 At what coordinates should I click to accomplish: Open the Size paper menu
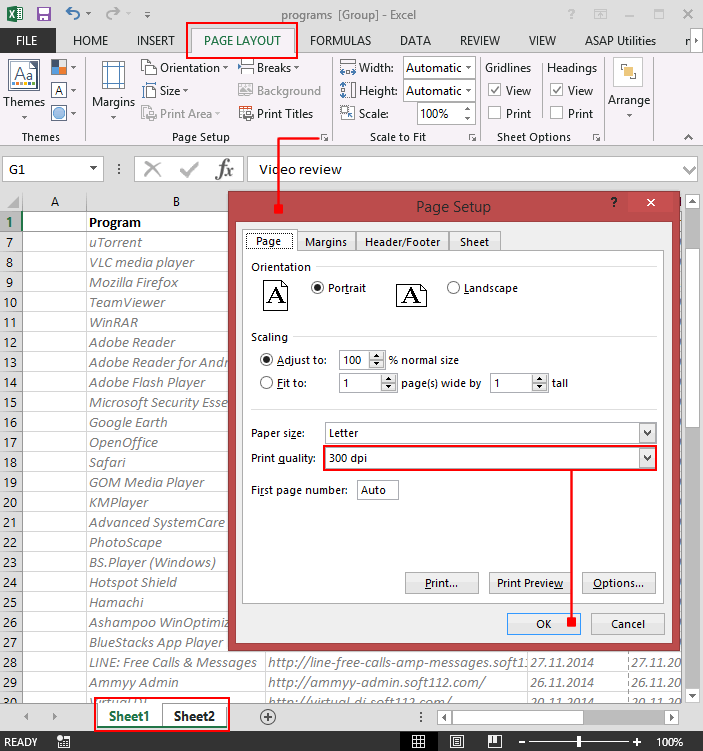point(165,91)
